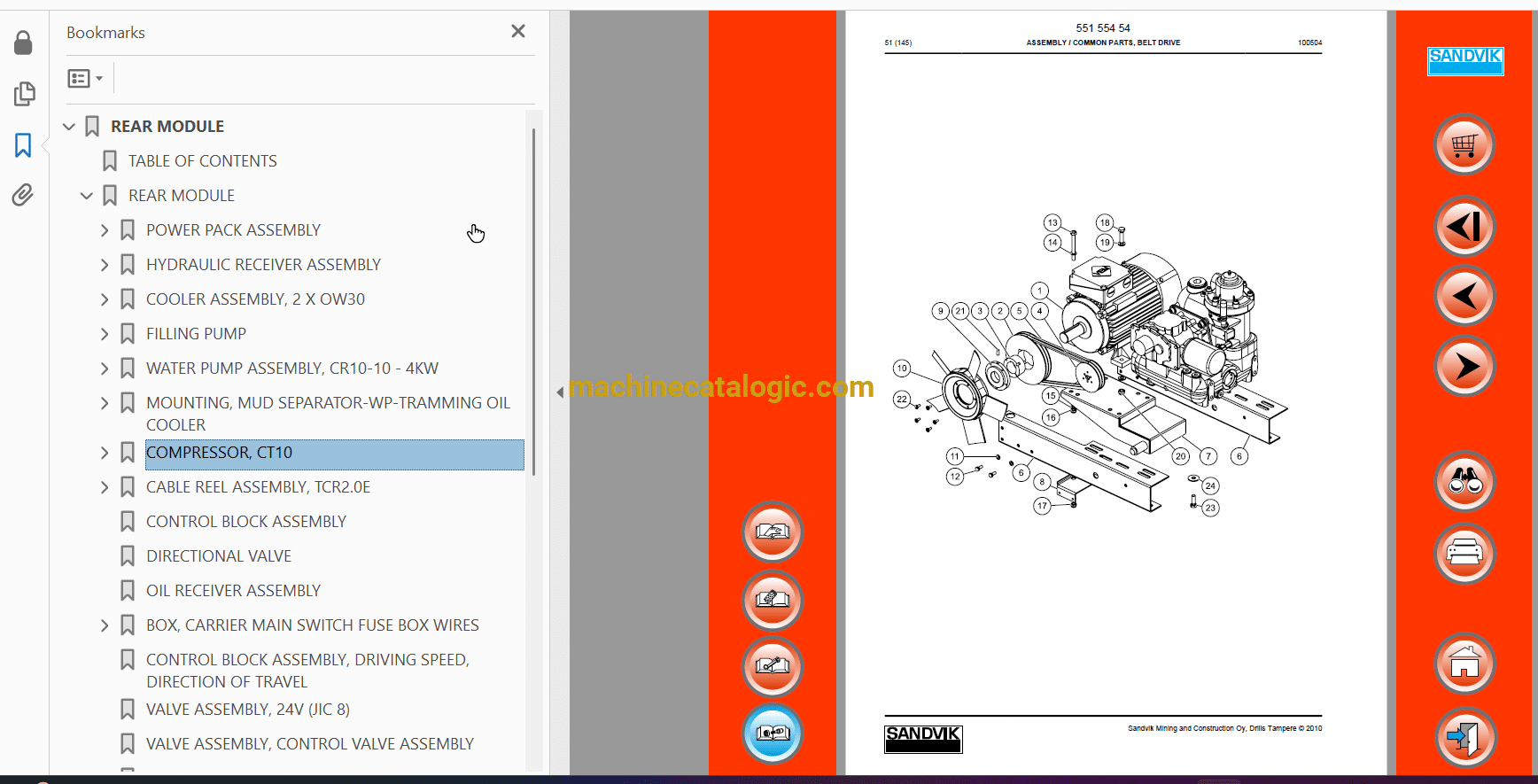Click the bookmark icon beside TABLE OF CONTENTS
1538x784 pixels.
pyautogui.click(x=110, y=161)
